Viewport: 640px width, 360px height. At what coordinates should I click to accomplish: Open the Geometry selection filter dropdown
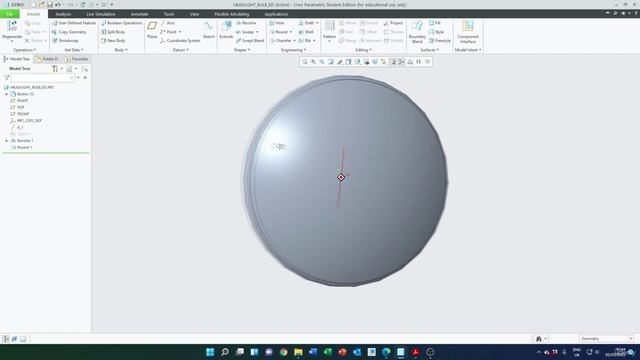tap(606, 339)
